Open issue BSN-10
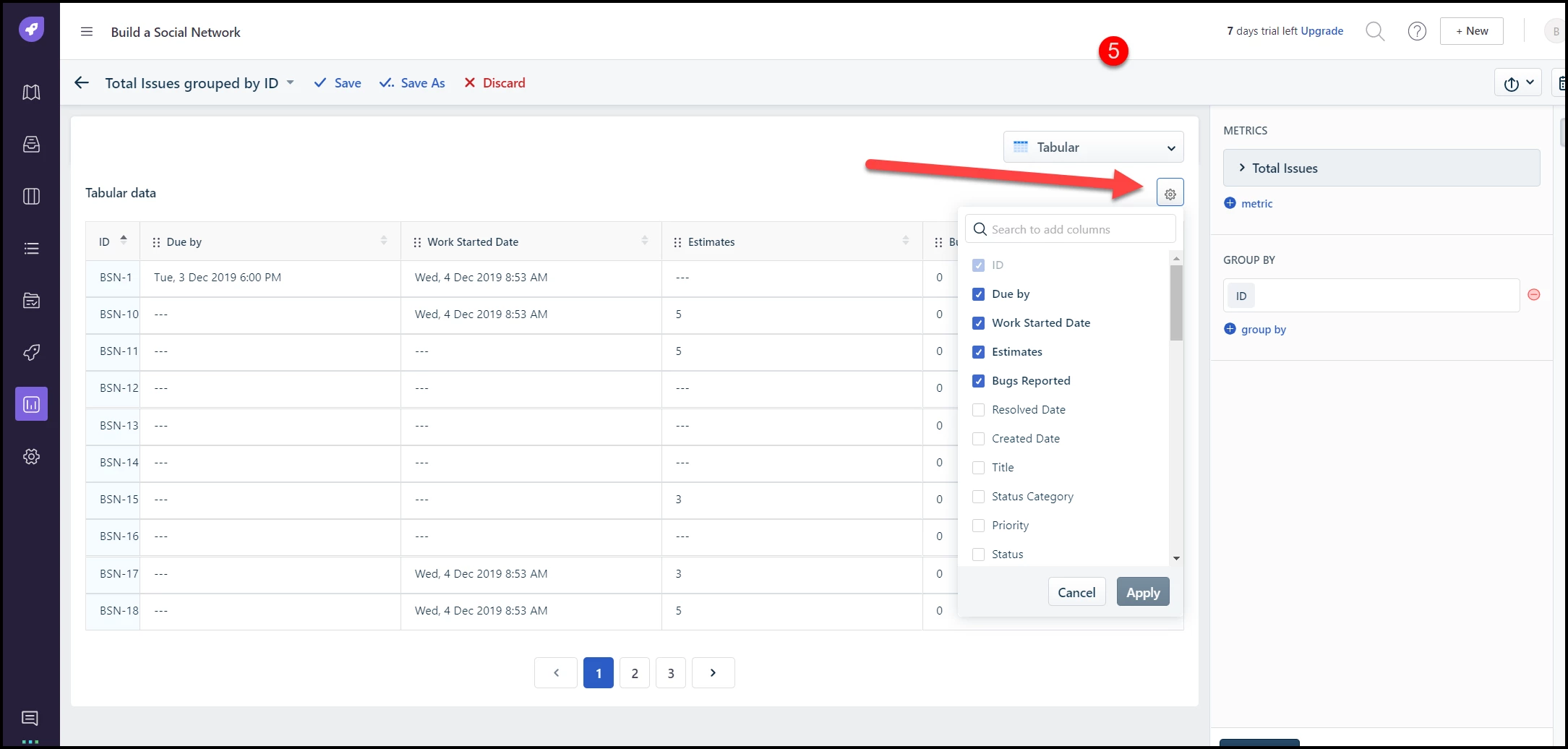The image size is (1568, 749). (119, 314)
